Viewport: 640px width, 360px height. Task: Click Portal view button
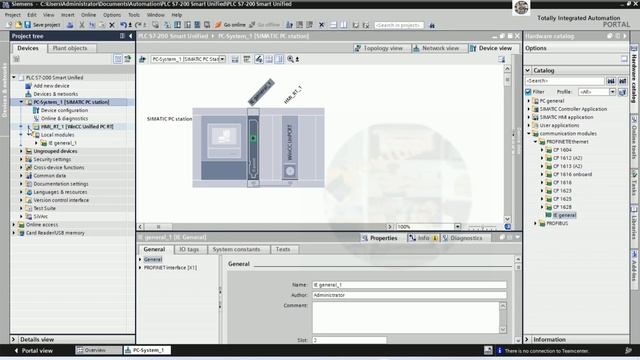(33, 350)
